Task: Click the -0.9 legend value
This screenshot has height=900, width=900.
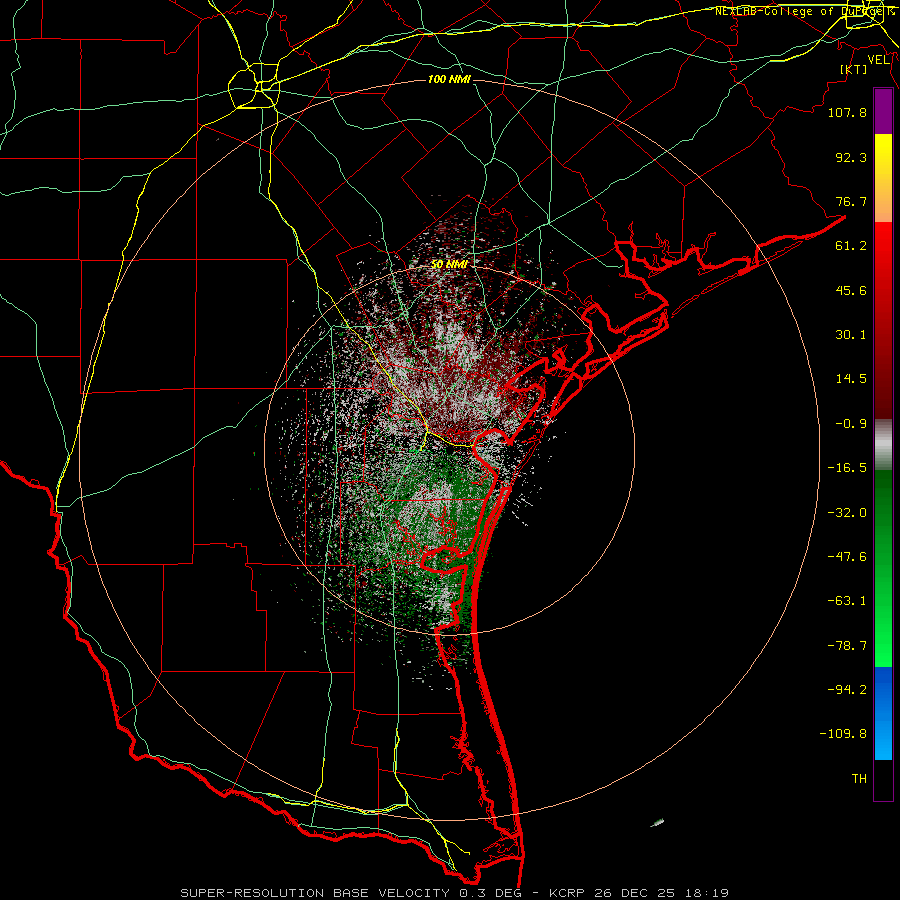Action: pyautogui.click(x=851, y=424)
